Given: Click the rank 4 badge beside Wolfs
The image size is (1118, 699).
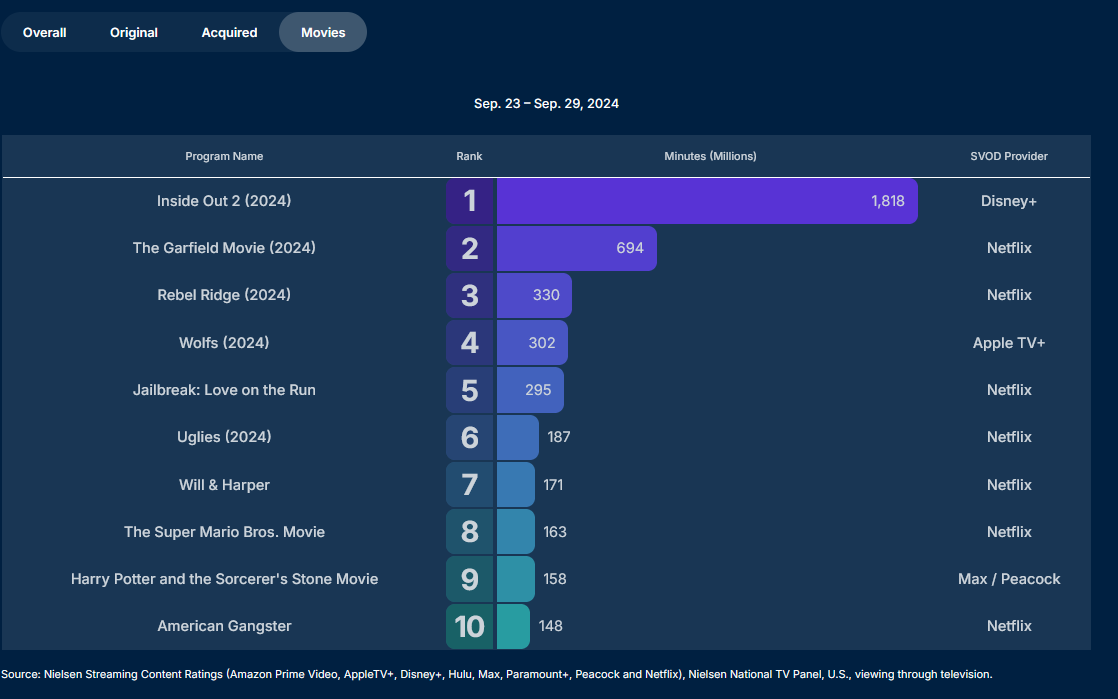Looking at the screenshot, I should point(470,343).
